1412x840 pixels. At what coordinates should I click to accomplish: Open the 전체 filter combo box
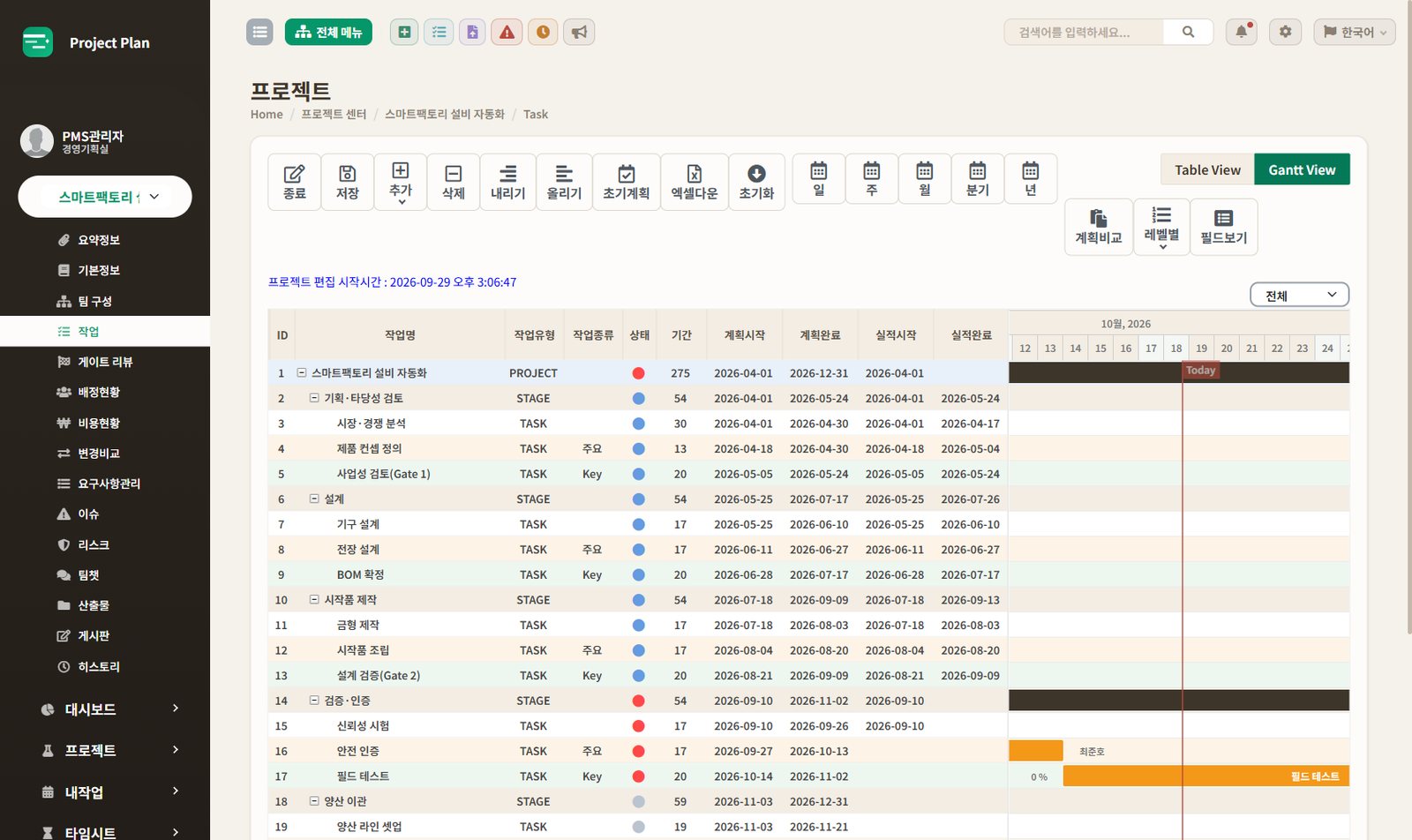tap(1300, 295)
